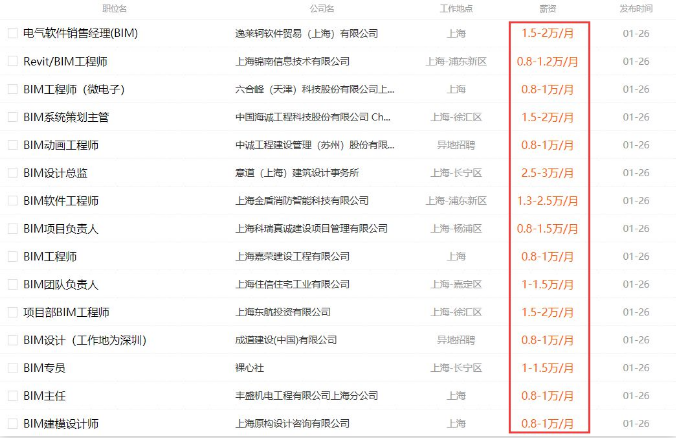
Task: Click the 工作地点 column header
Action: click(456, 8)
